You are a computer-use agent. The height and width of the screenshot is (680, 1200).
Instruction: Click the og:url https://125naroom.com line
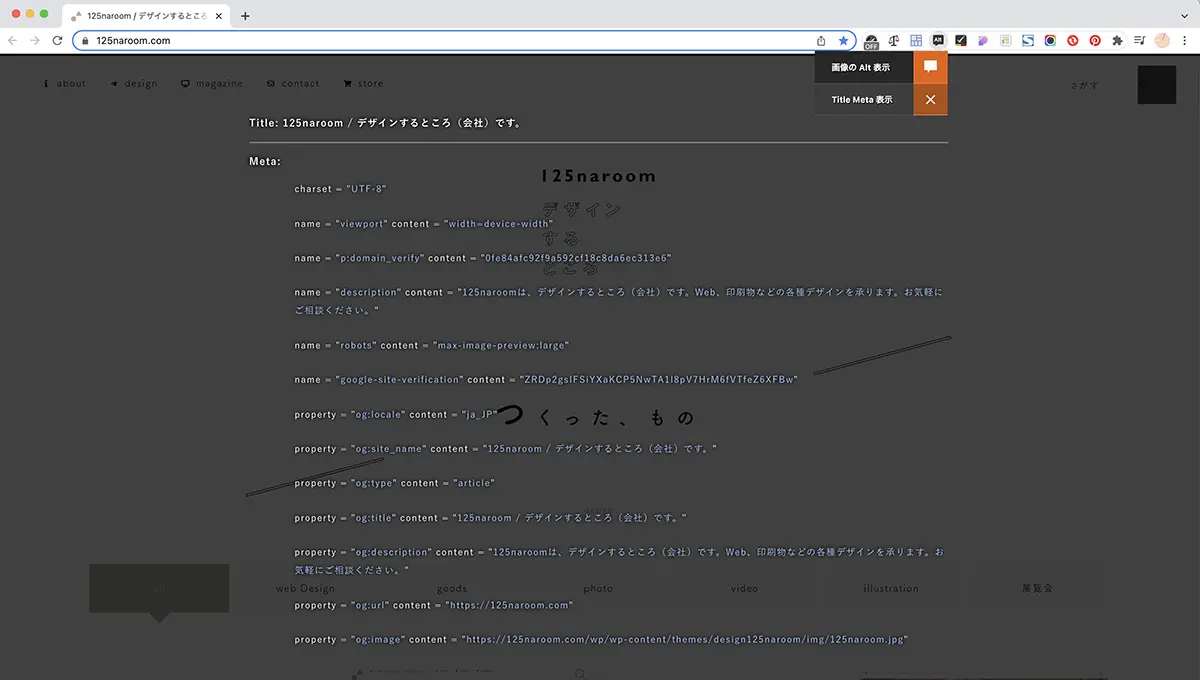click(434, 605)
